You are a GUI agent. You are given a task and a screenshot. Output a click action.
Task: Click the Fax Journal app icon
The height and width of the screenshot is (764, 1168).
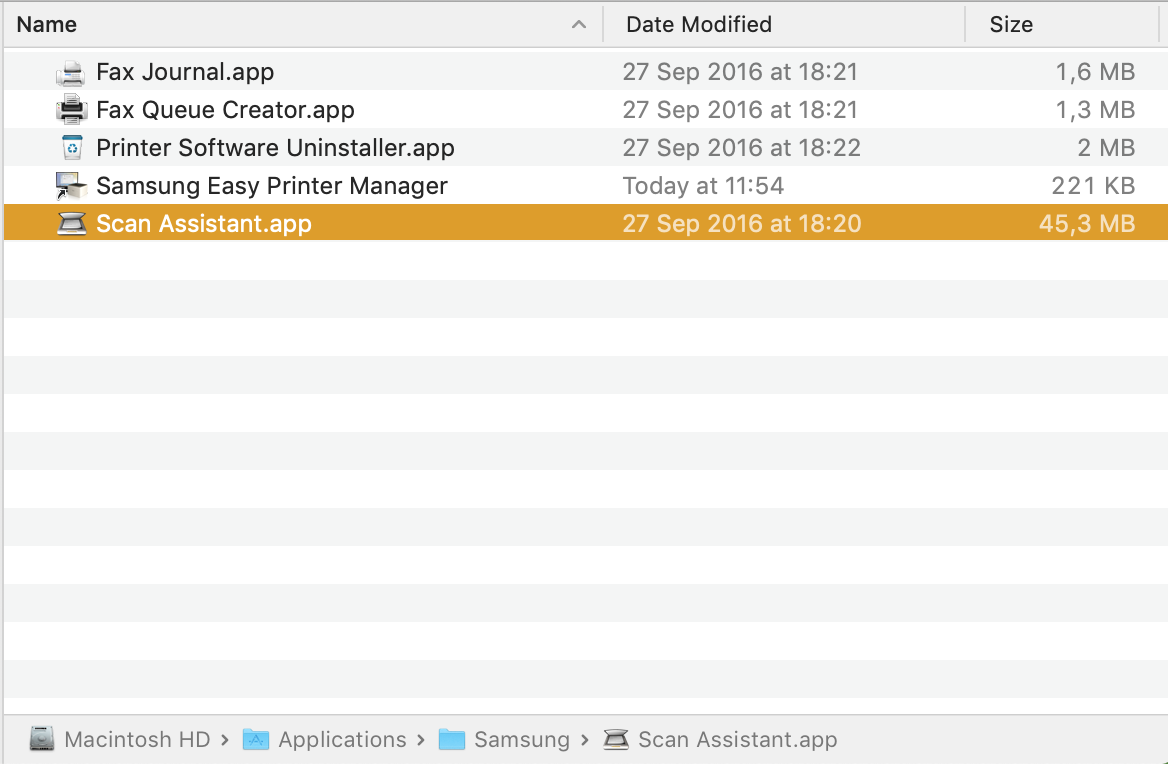point(72,72)
